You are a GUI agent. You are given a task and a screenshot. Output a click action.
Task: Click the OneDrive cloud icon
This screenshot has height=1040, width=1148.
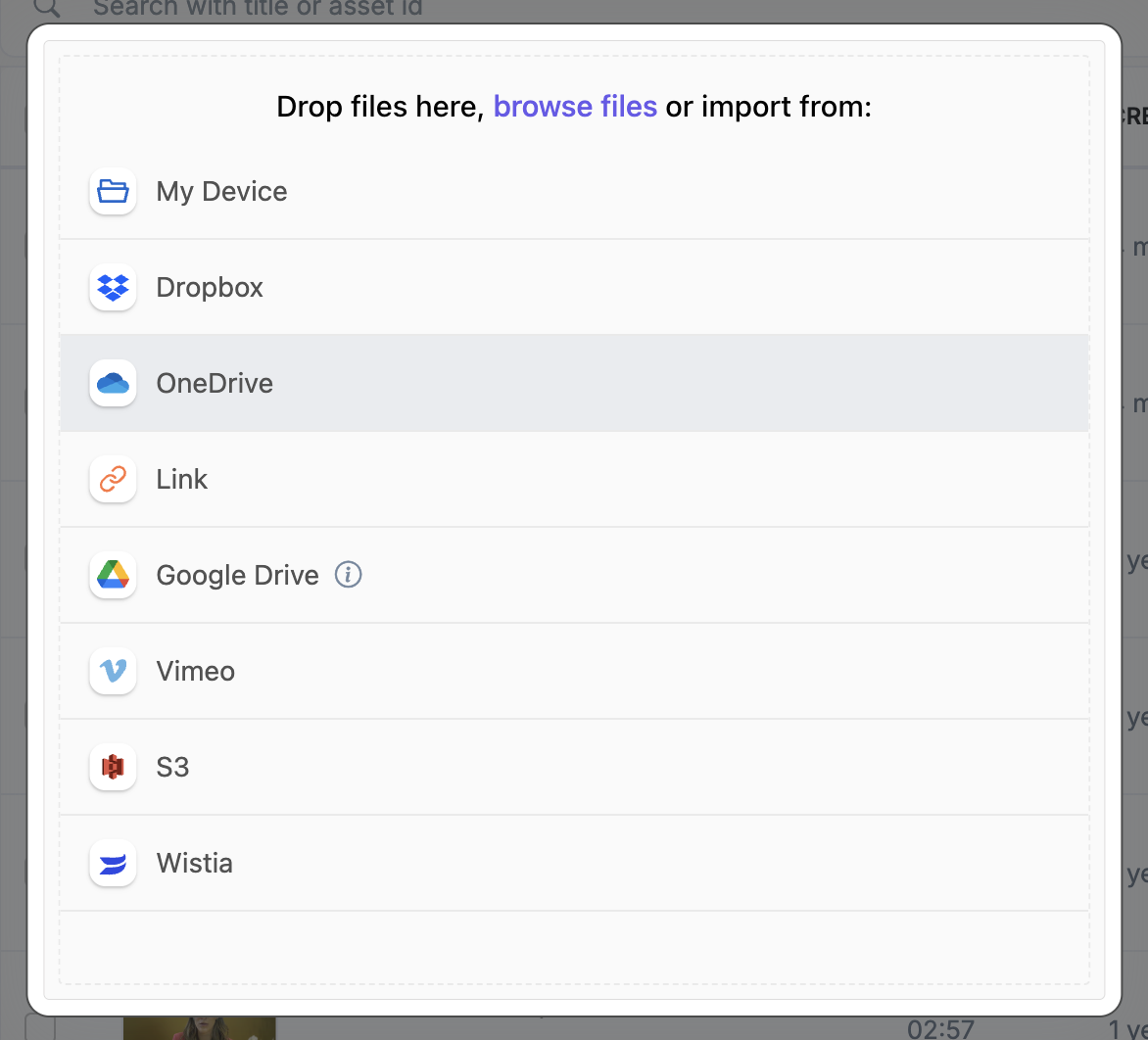[113, 383]
